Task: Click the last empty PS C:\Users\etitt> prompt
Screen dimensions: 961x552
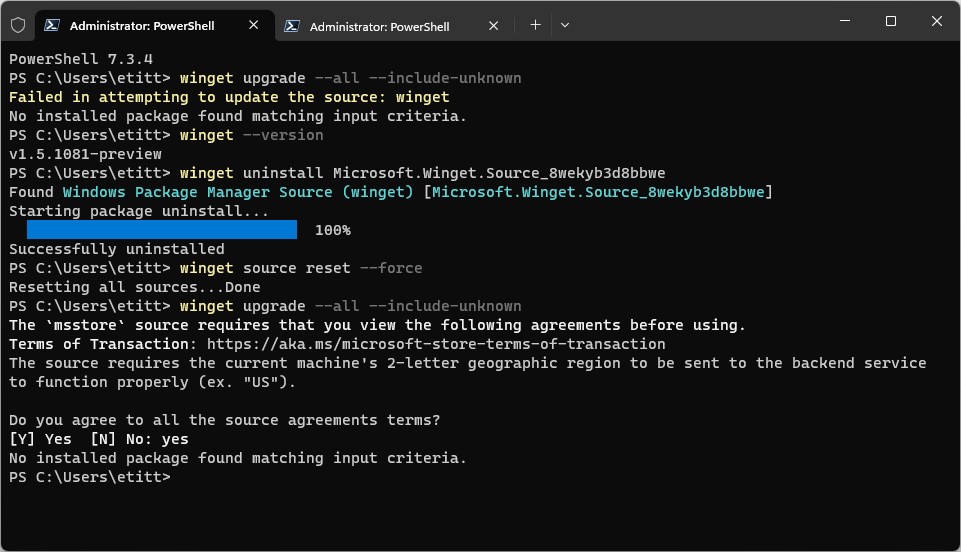Action: point(90,477)
